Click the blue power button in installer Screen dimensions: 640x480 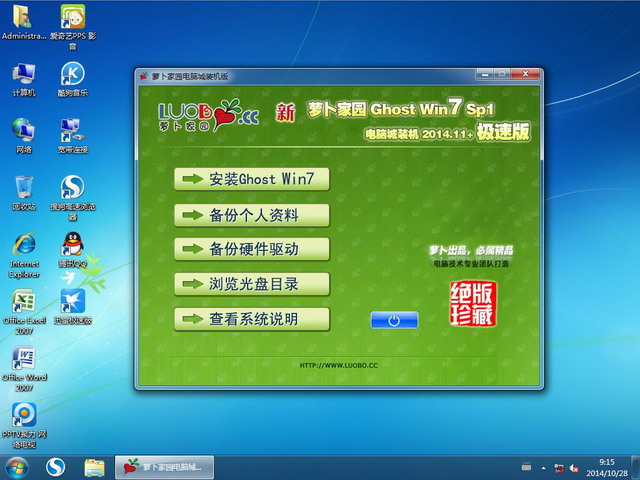[x=394, y=320]
